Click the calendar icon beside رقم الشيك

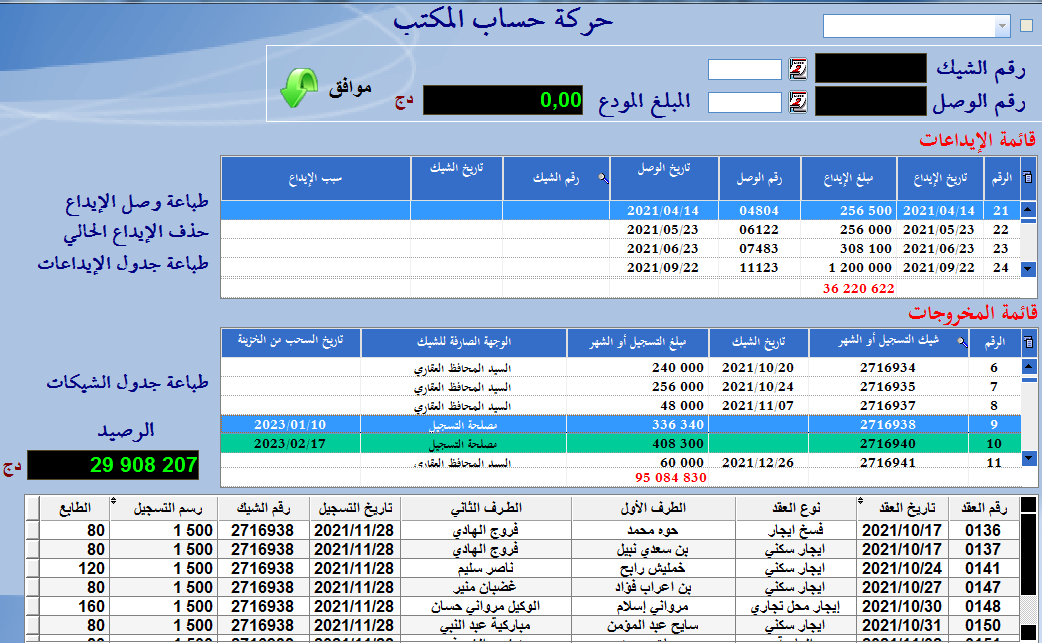(798, 69)
